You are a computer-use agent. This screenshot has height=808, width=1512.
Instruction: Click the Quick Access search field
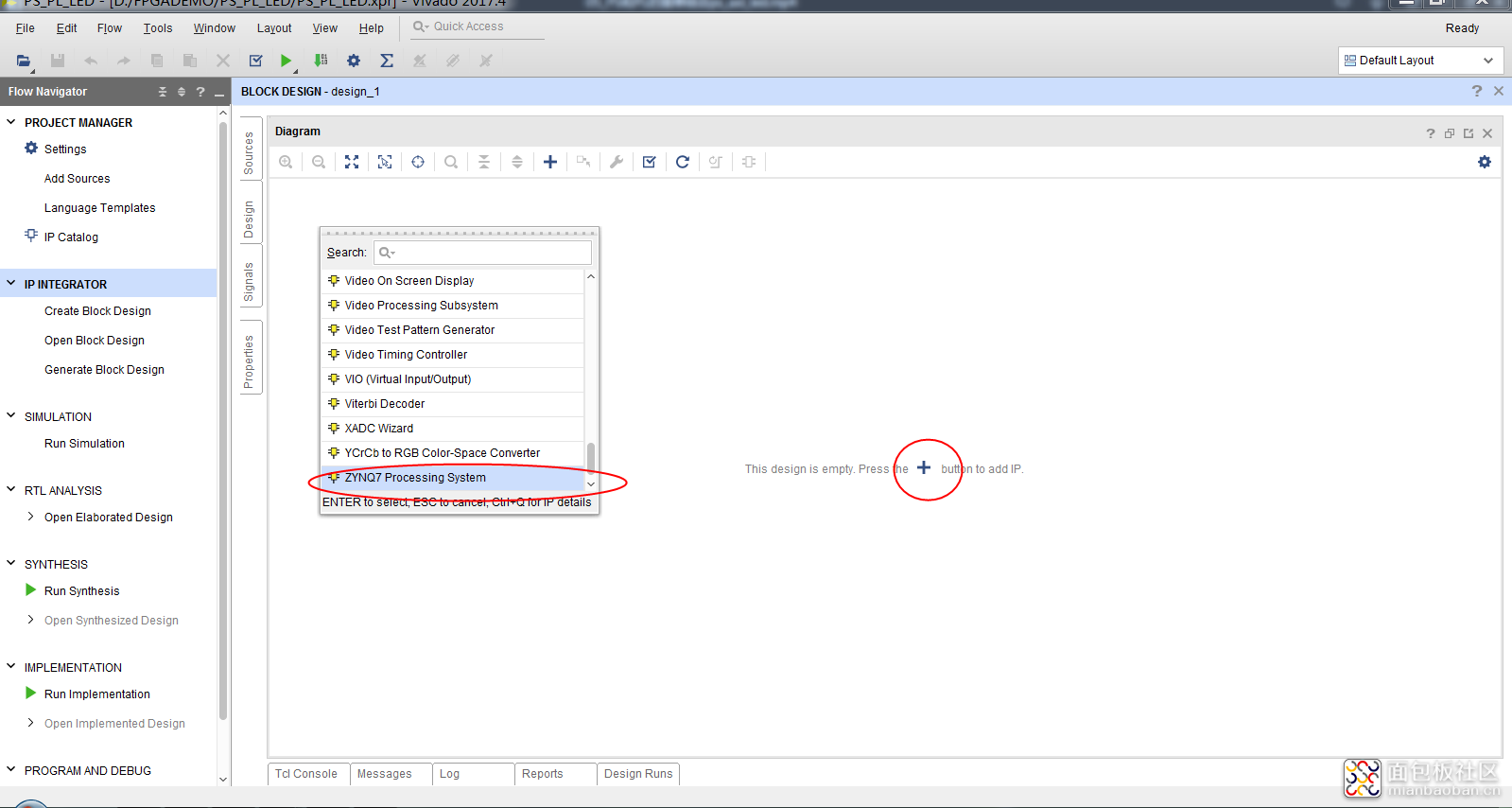click(478, 27)
